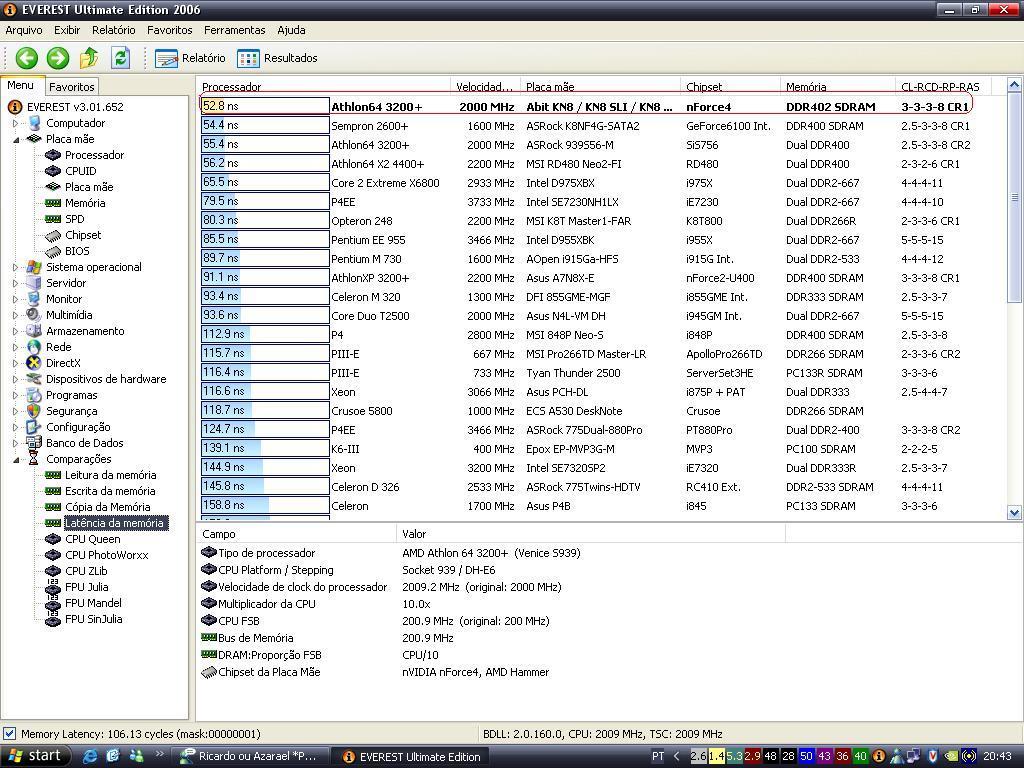Select the FPU SinJulia benchmark icon

pyautogui.click(x=53, y=619)
